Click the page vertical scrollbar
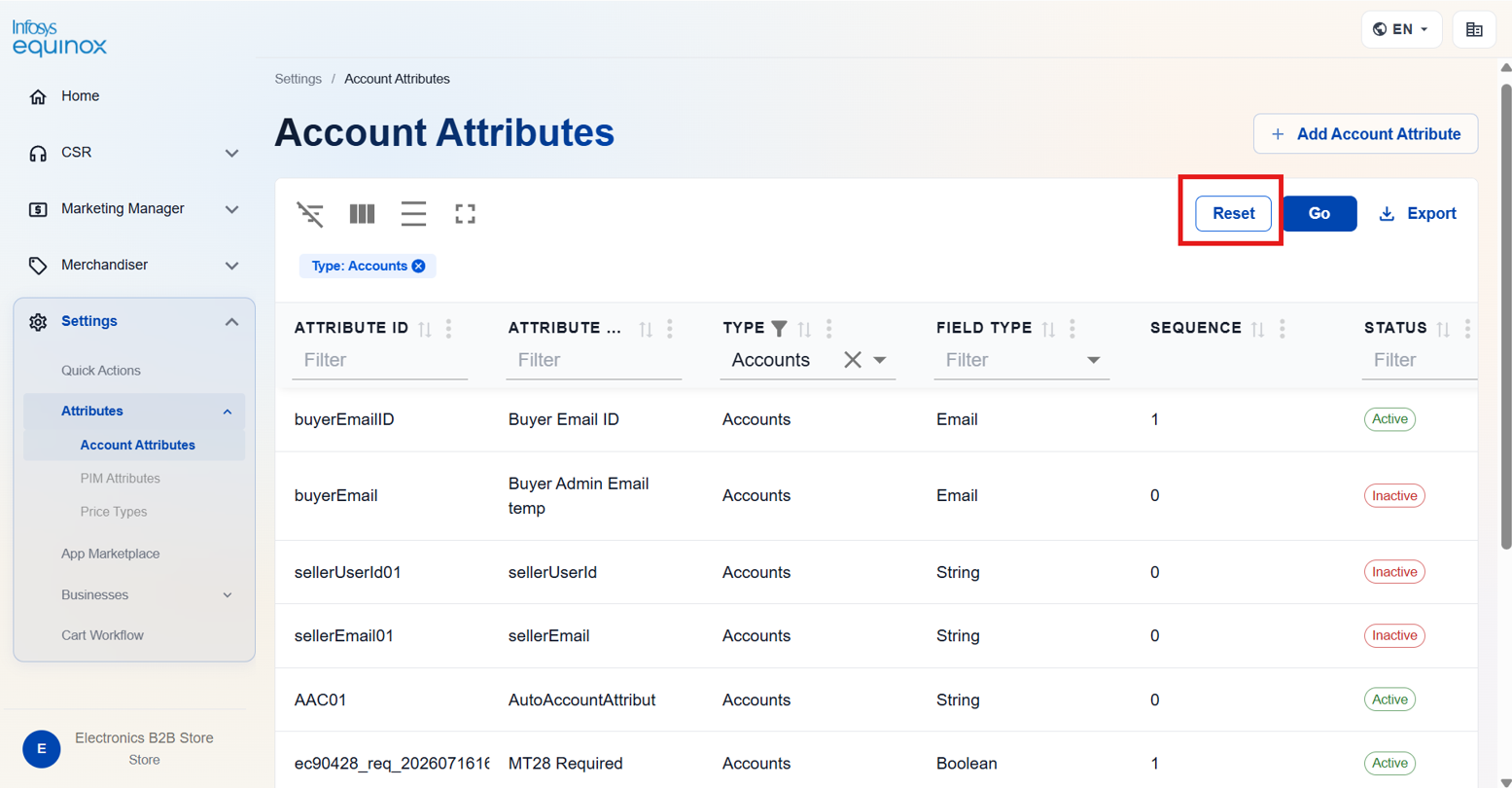 pos(1506,316)
